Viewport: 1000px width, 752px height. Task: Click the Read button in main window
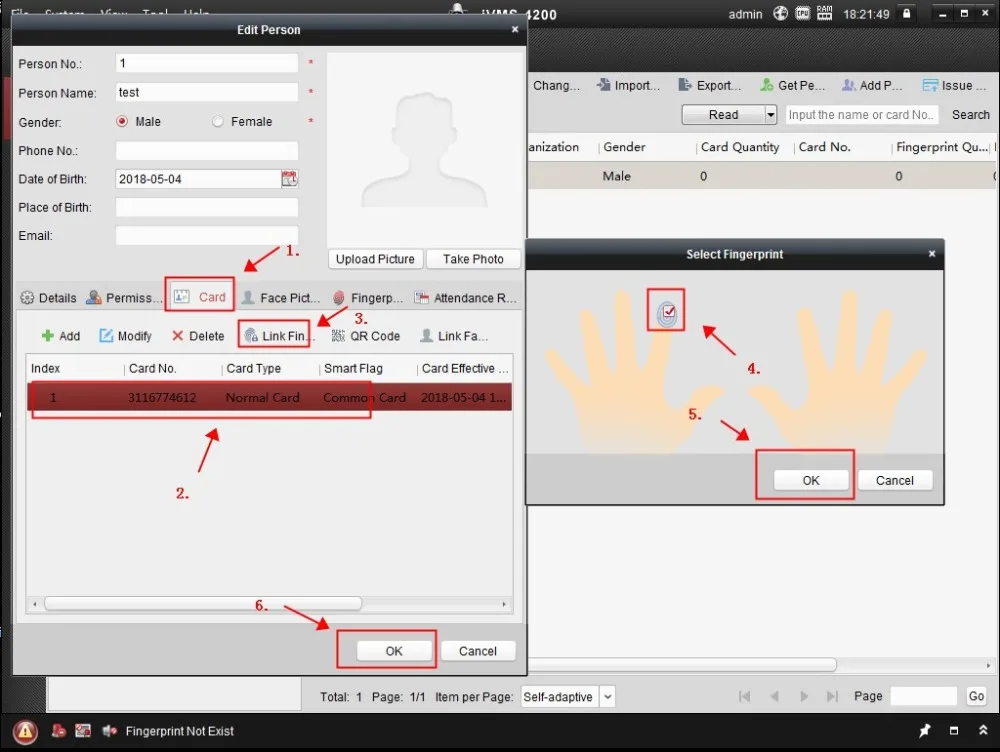[x=723, y=115]
